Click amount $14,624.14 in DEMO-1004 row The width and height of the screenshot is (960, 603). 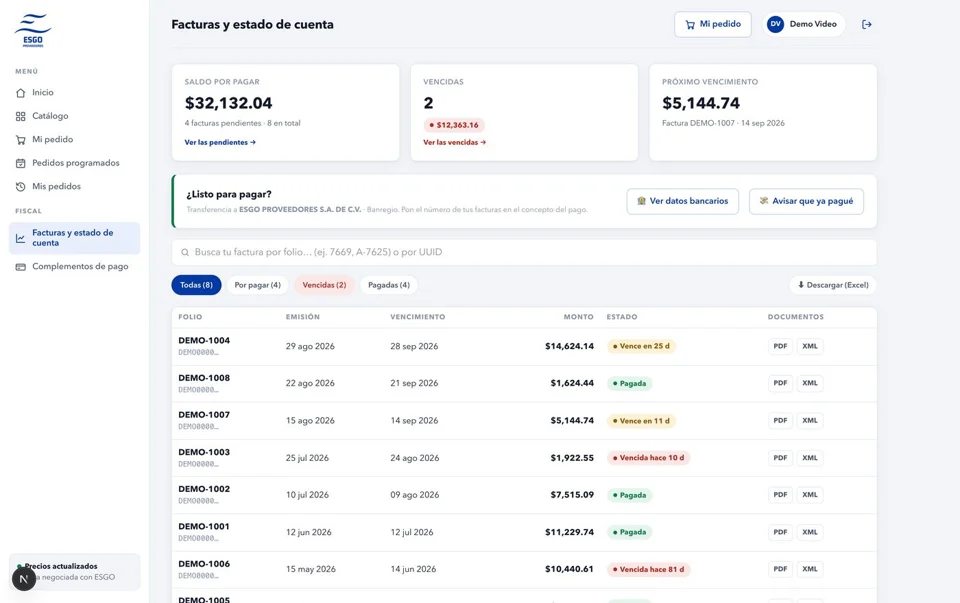tap(569, 346)
